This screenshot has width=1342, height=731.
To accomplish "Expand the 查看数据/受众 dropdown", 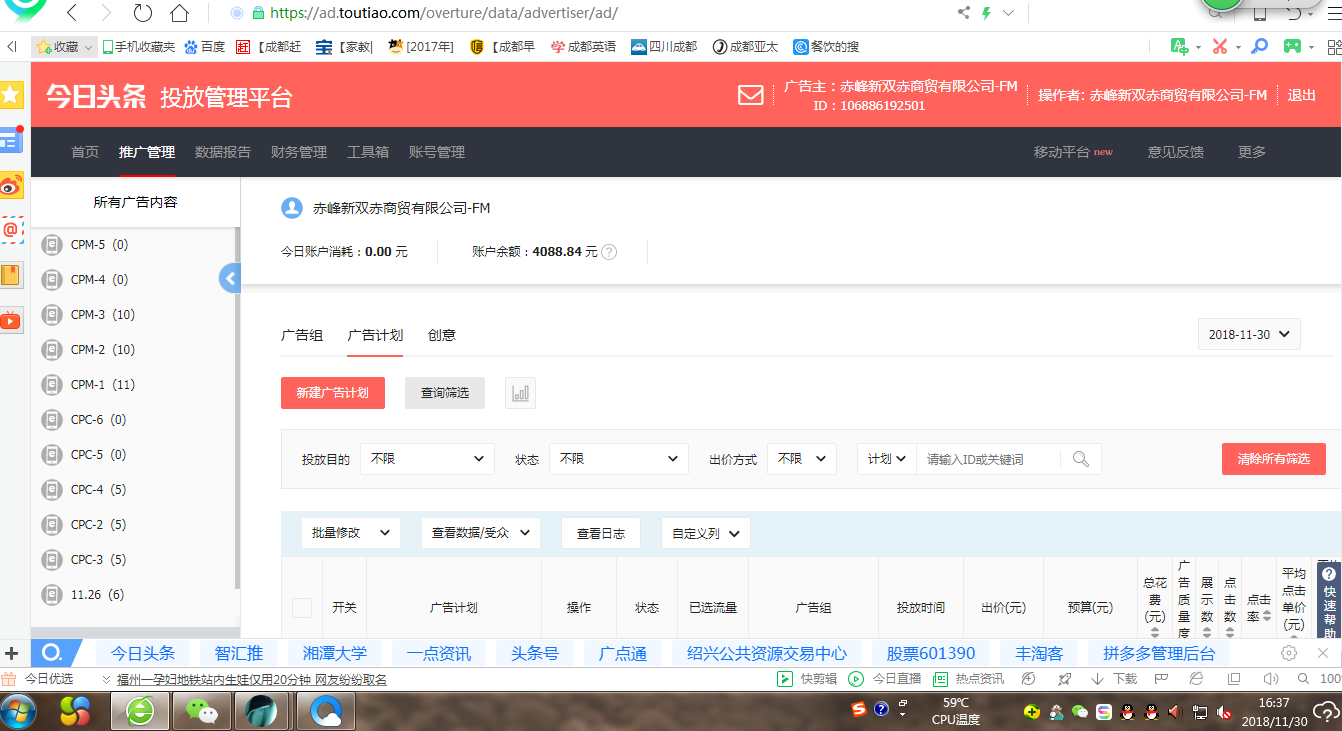I will tap(481, 533).
